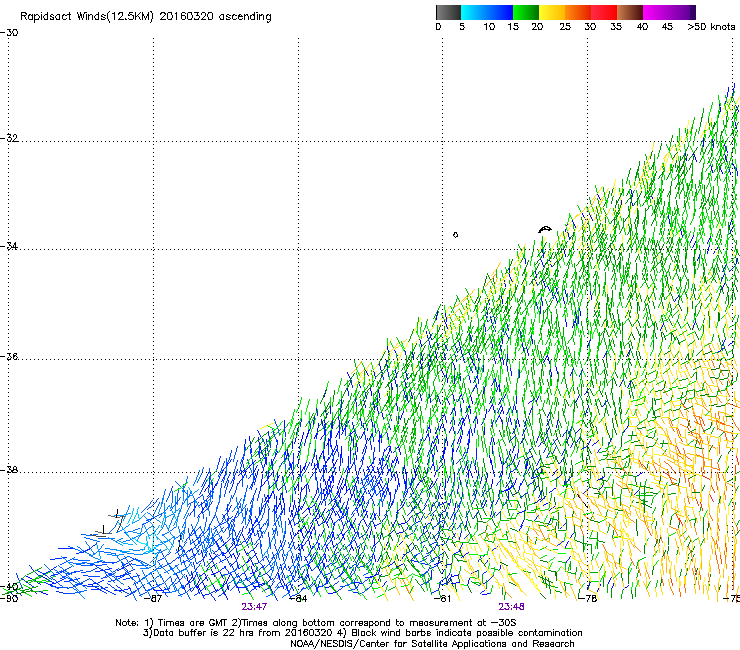Click the NOAA/NESDIS Center for Satellite Applications credit
740x650 pixels.
tap(432, 644)
